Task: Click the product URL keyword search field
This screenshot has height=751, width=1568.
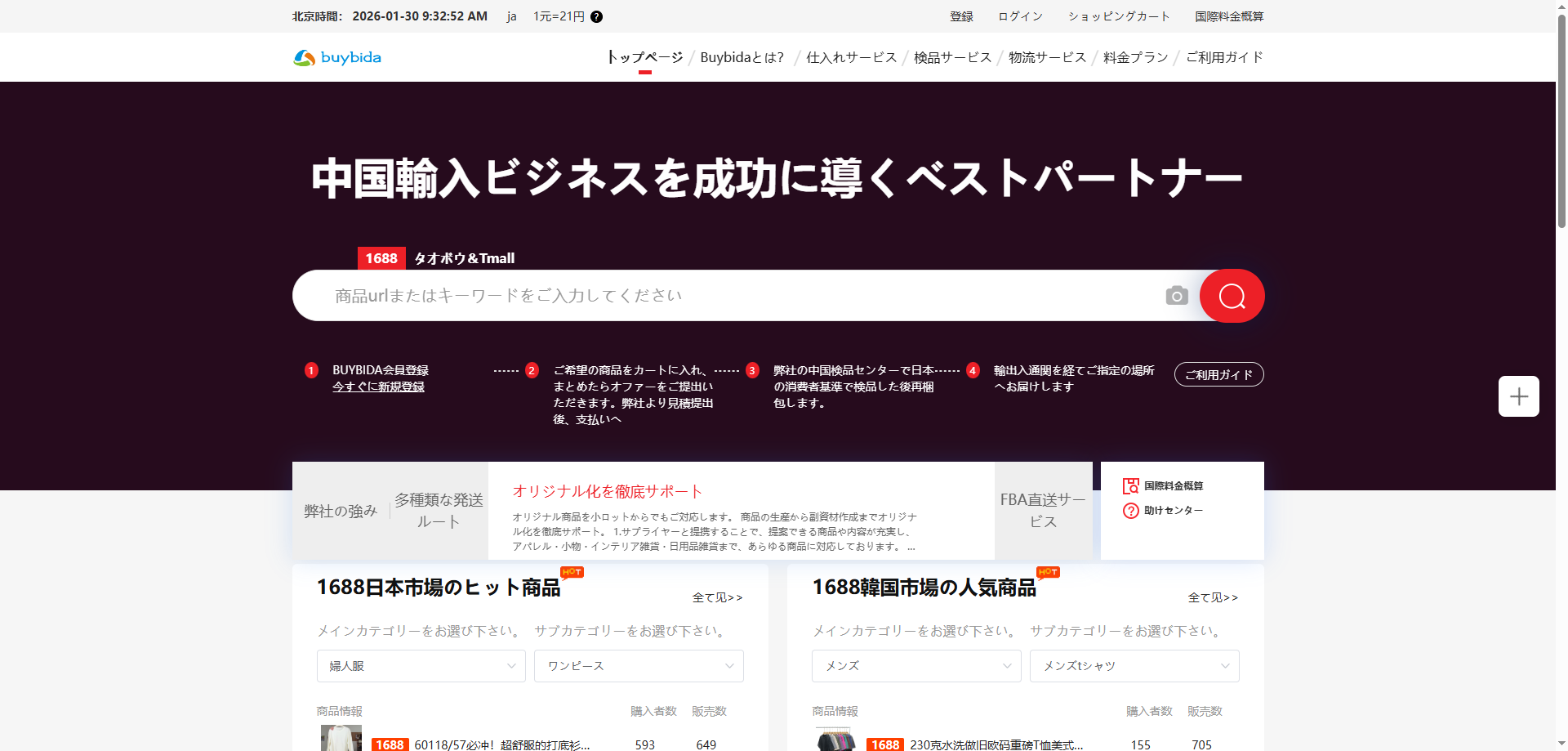Action: point(735,296)
